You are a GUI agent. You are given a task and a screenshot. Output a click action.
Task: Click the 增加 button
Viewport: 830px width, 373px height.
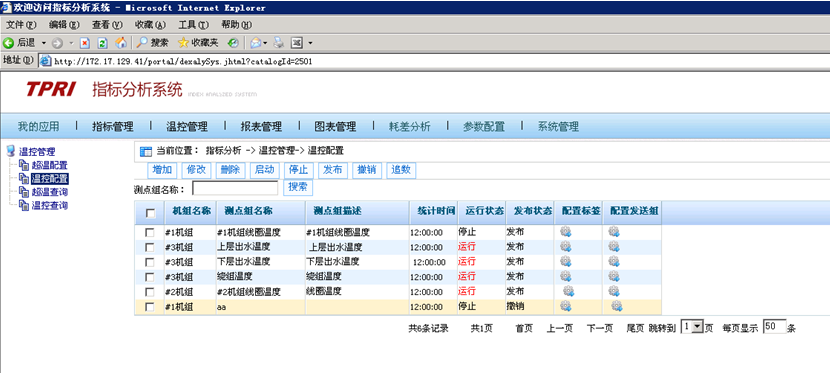tap(163, 170)
